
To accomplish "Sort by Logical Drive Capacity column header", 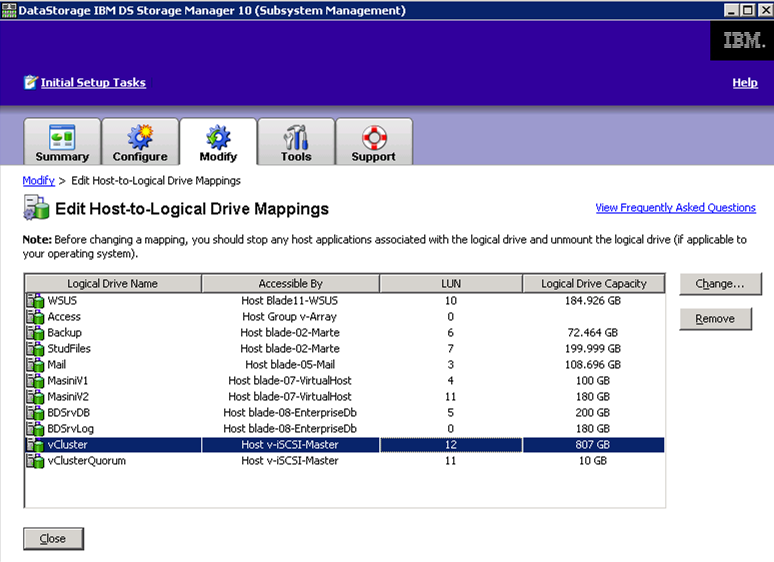I will (x=593, y=284).
